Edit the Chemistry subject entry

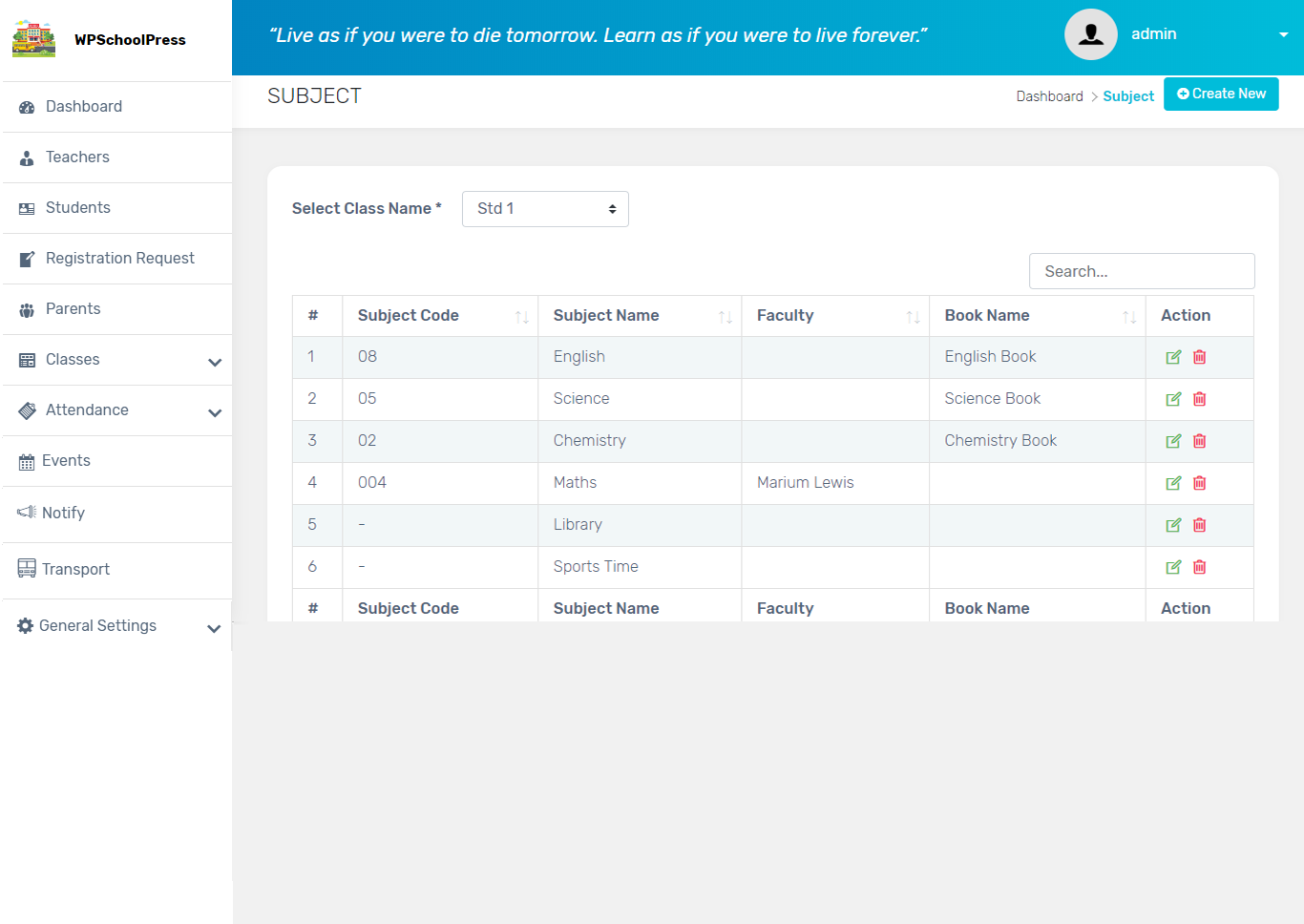point(1173,441)
